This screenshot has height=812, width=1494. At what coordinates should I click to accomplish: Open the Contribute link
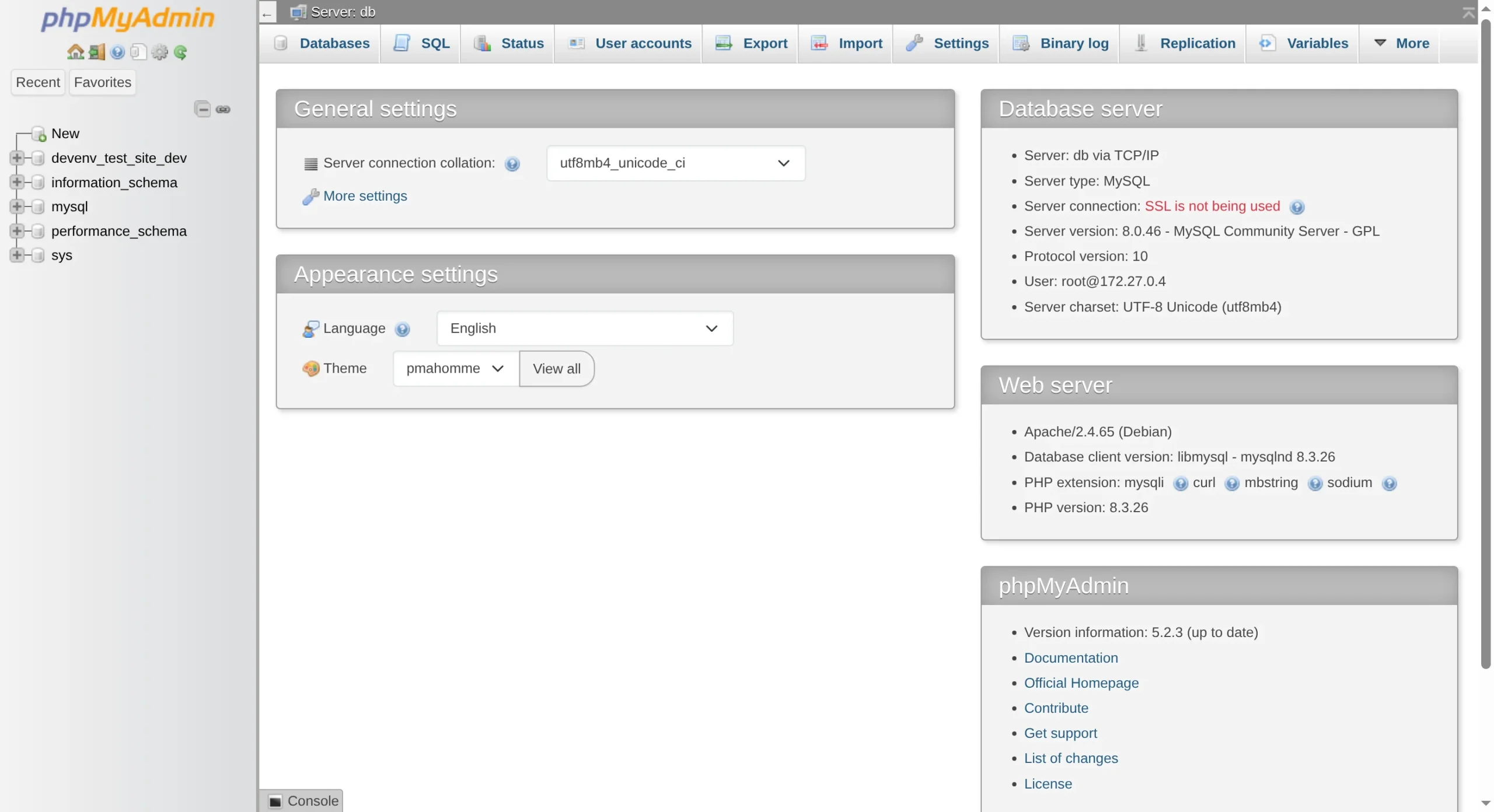(x=1055, y=708)
